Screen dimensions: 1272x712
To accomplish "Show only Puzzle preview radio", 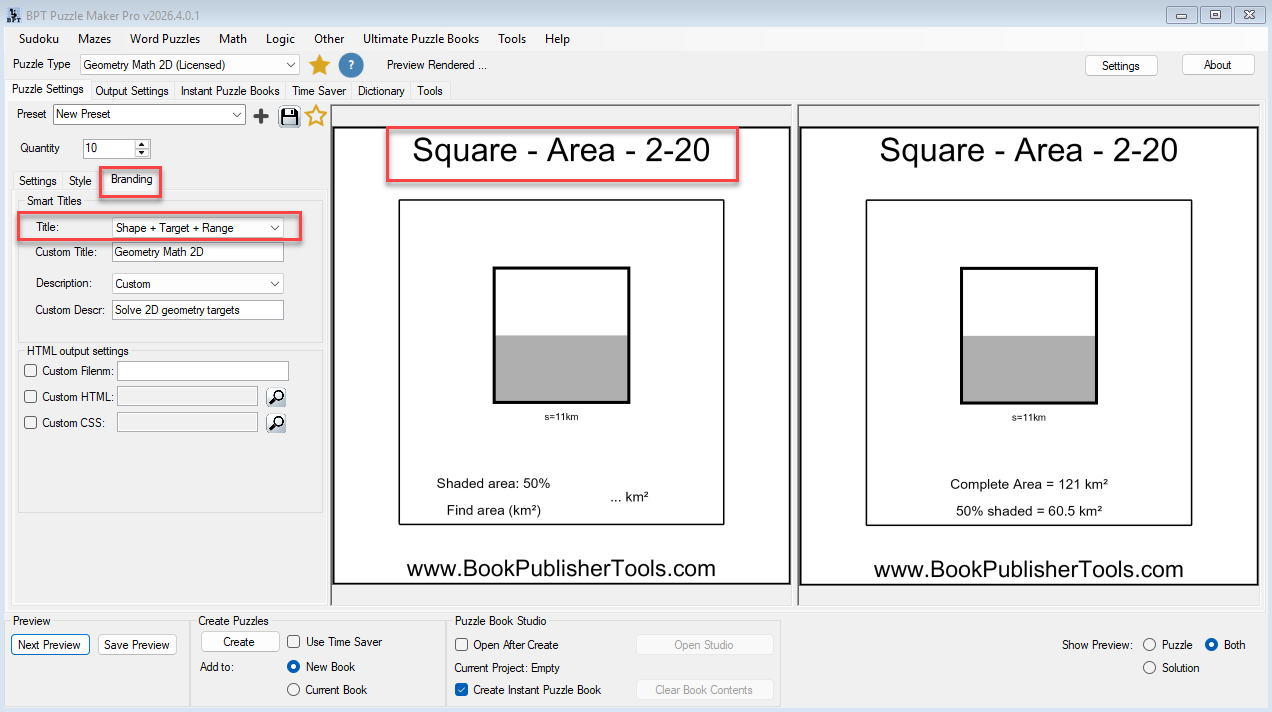I will [x=1149, y=645].
